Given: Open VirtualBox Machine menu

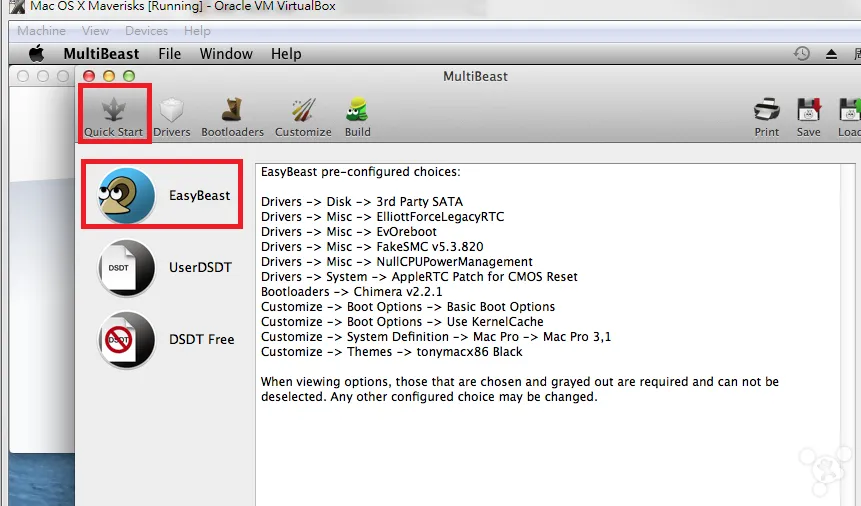Looking at the screenshot, I should coord(41,31).
